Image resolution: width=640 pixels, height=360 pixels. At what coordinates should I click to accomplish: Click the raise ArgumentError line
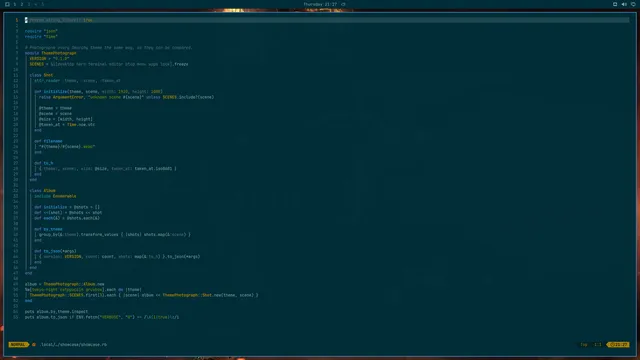(127, 97)
